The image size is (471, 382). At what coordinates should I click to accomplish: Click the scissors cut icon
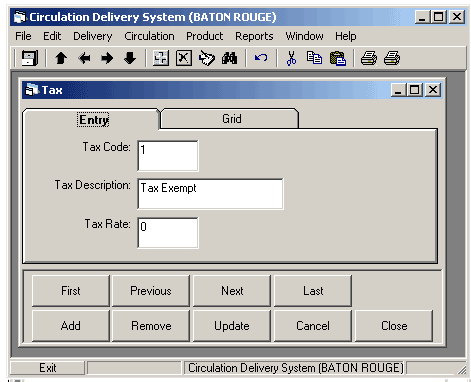(291, 58)
